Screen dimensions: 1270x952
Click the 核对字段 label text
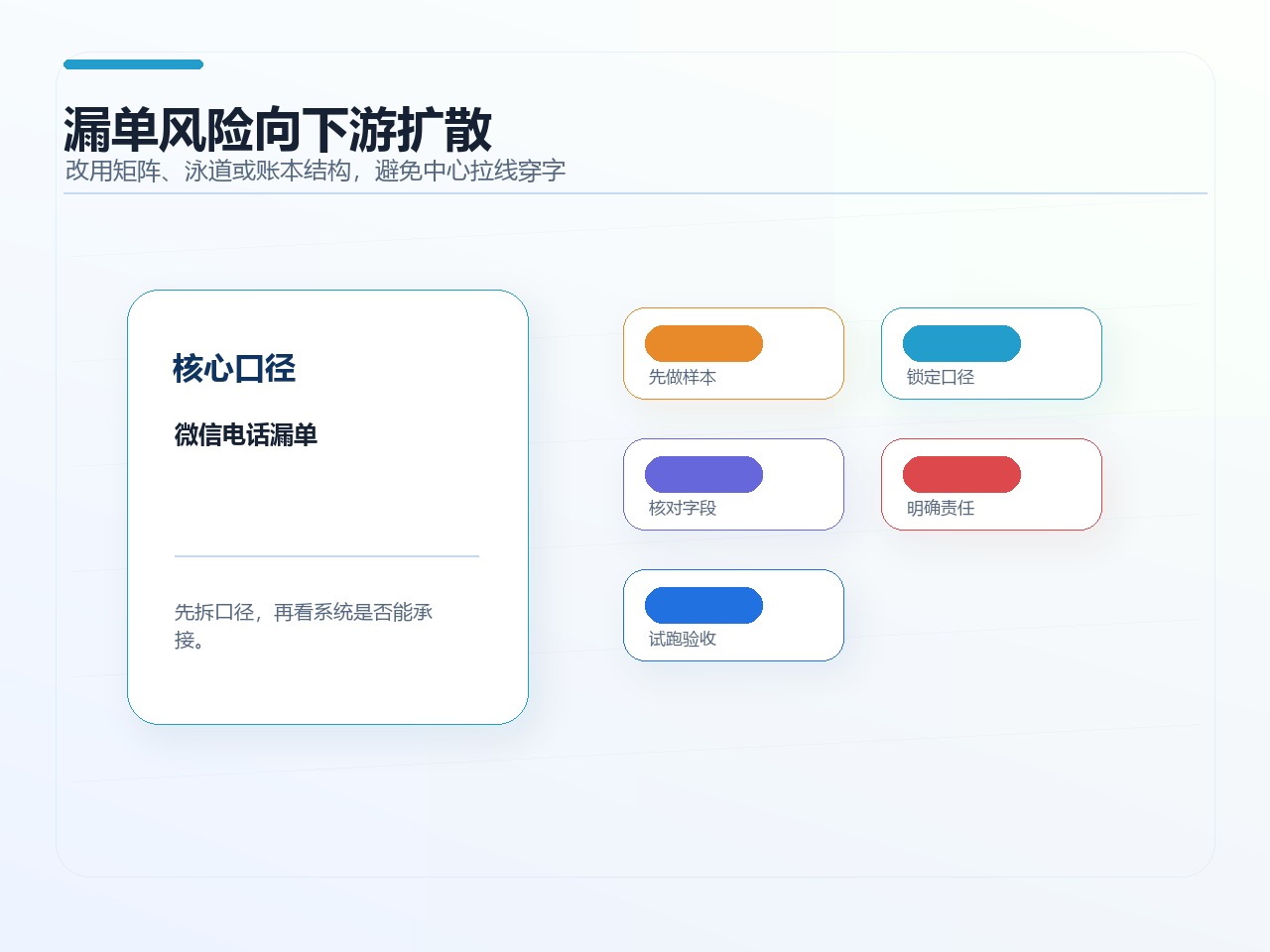tap(683, 508)
